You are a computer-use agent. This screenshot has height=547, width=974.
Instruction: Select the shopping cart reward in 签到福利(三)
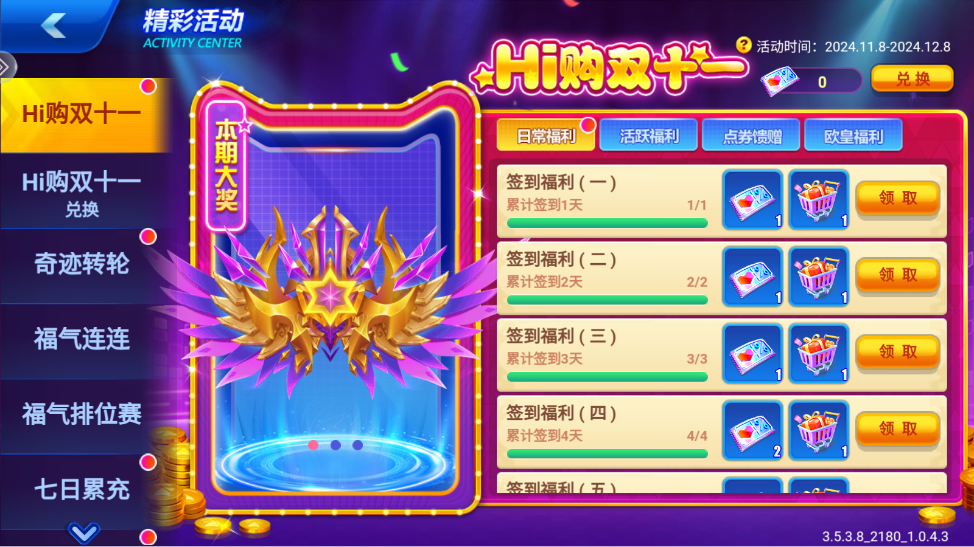(x=818, y=354)
